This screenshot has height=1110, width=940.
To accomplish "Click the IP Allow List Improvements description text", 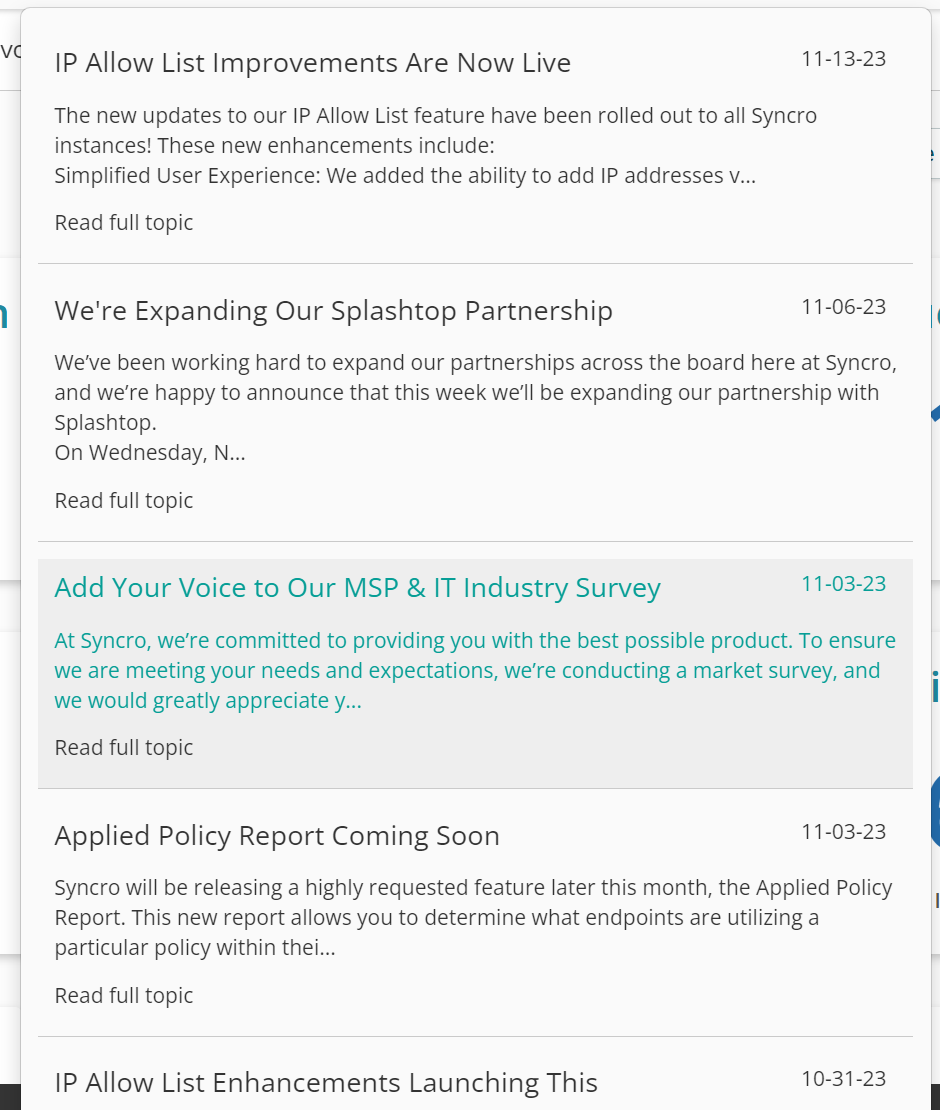I will 436,145.
